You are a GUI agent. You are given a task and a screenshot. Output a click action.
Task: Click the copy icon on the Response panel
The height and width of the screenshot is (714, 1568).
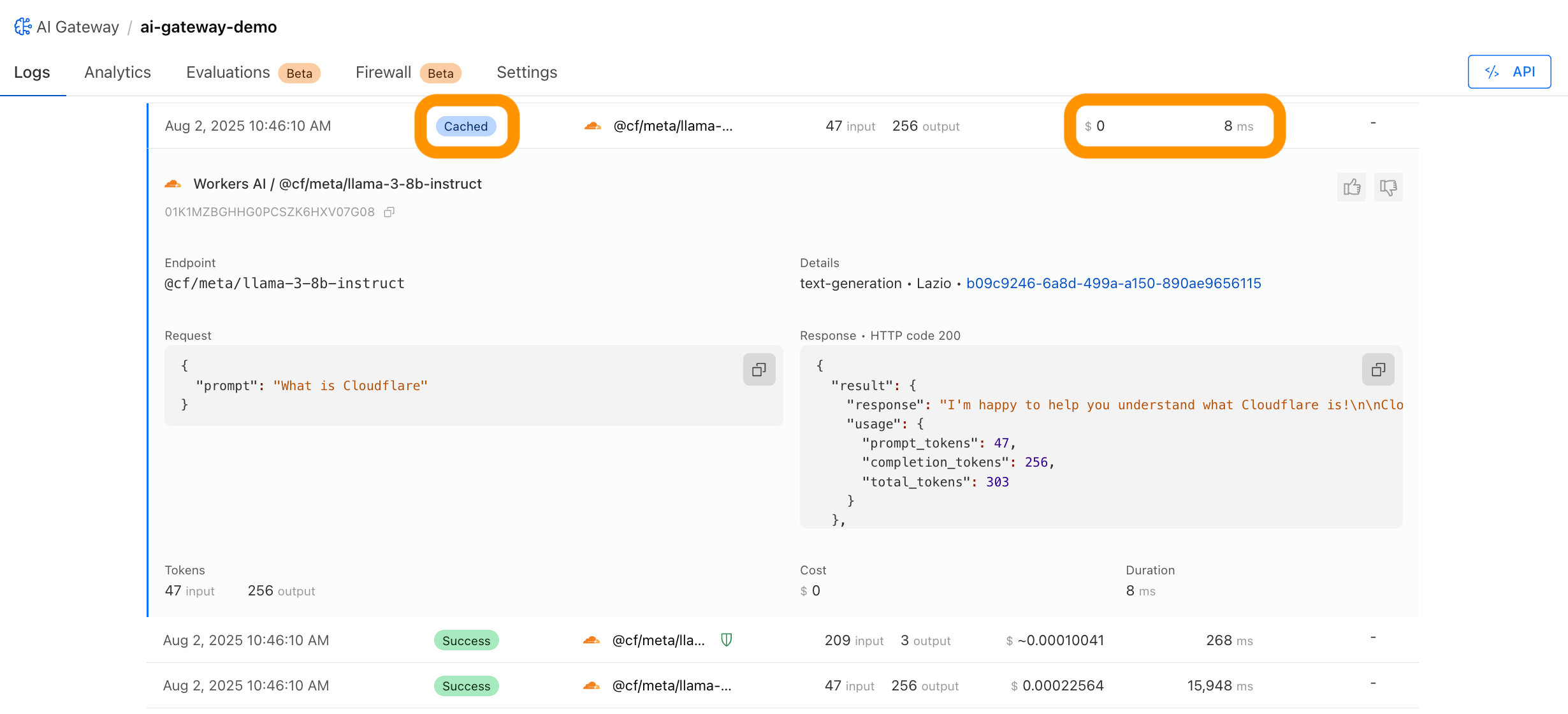(x=1378, y=369)
